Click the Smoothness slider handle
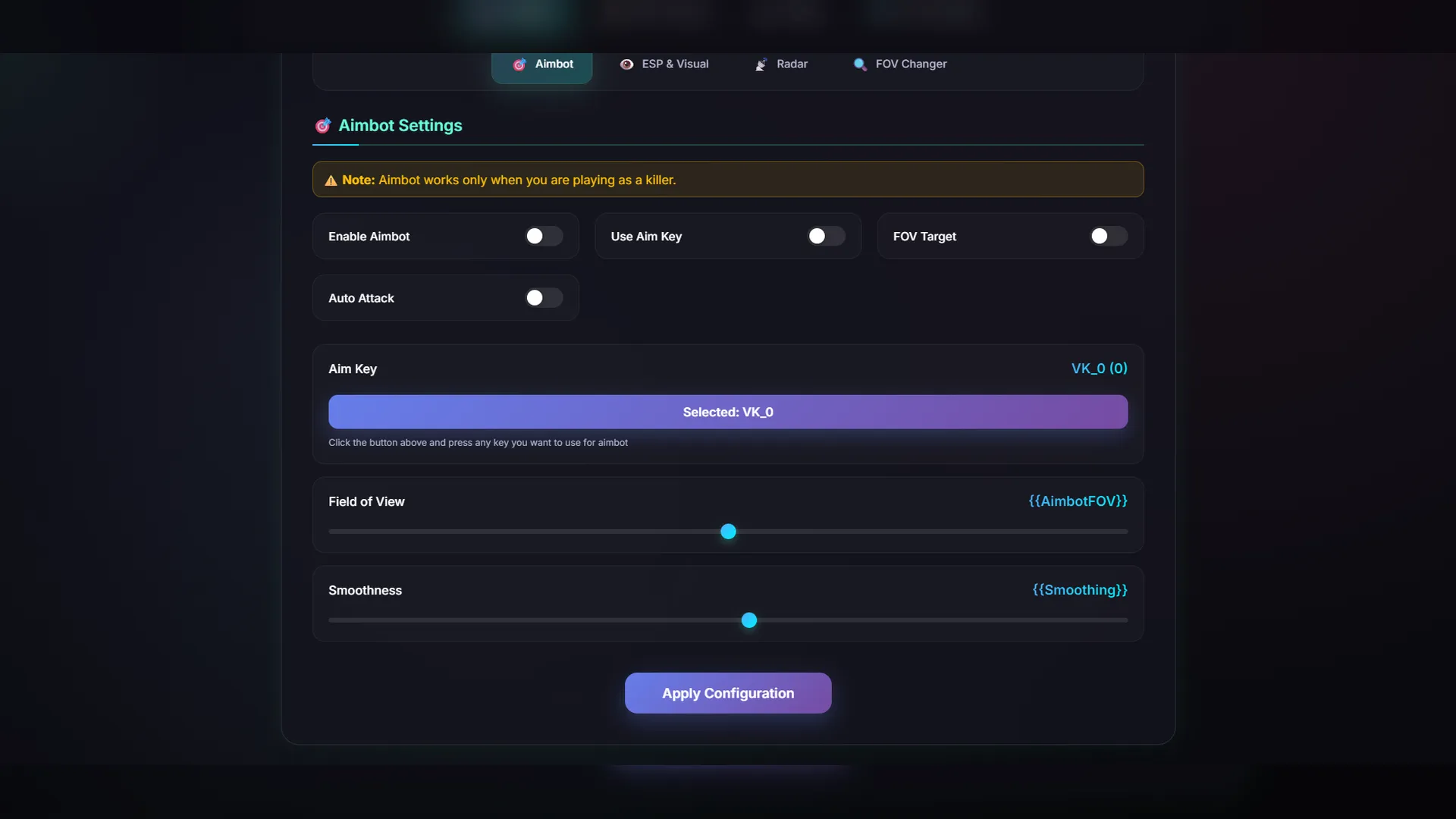Screen dimensions: 1456x819 coord(749,620)
